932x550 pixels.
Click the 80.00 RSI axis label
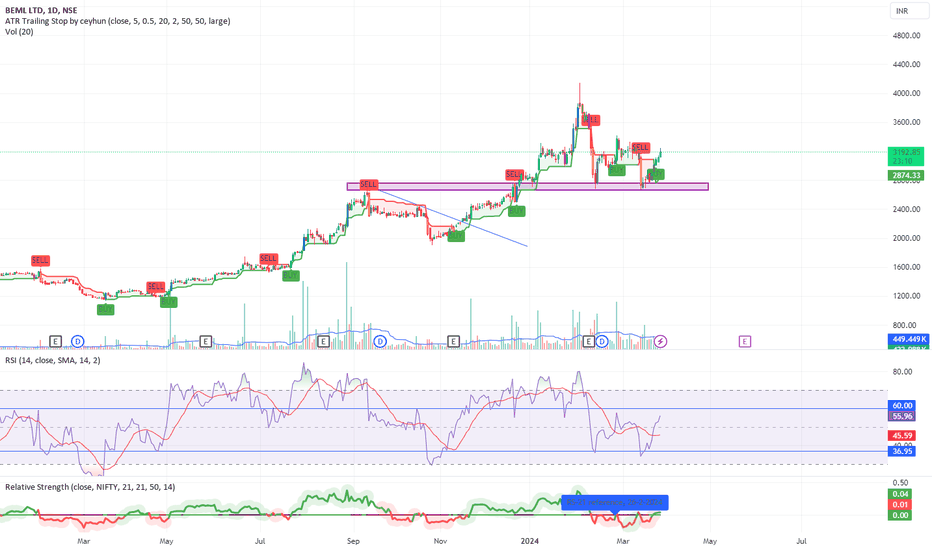902,372
